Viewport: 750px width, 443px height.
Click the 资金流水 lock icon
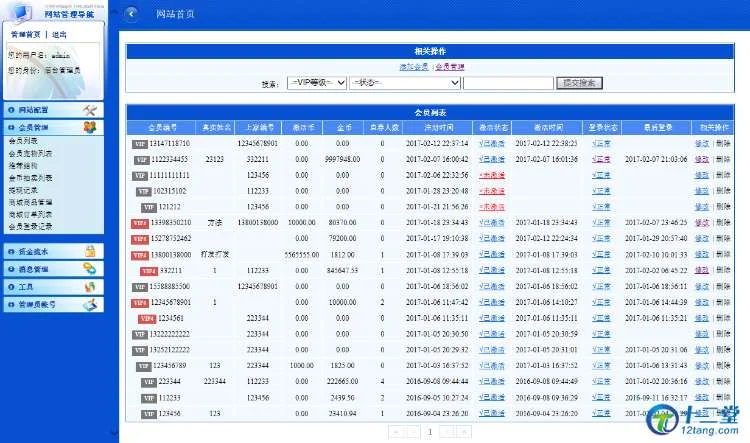[x=90, y=252]
